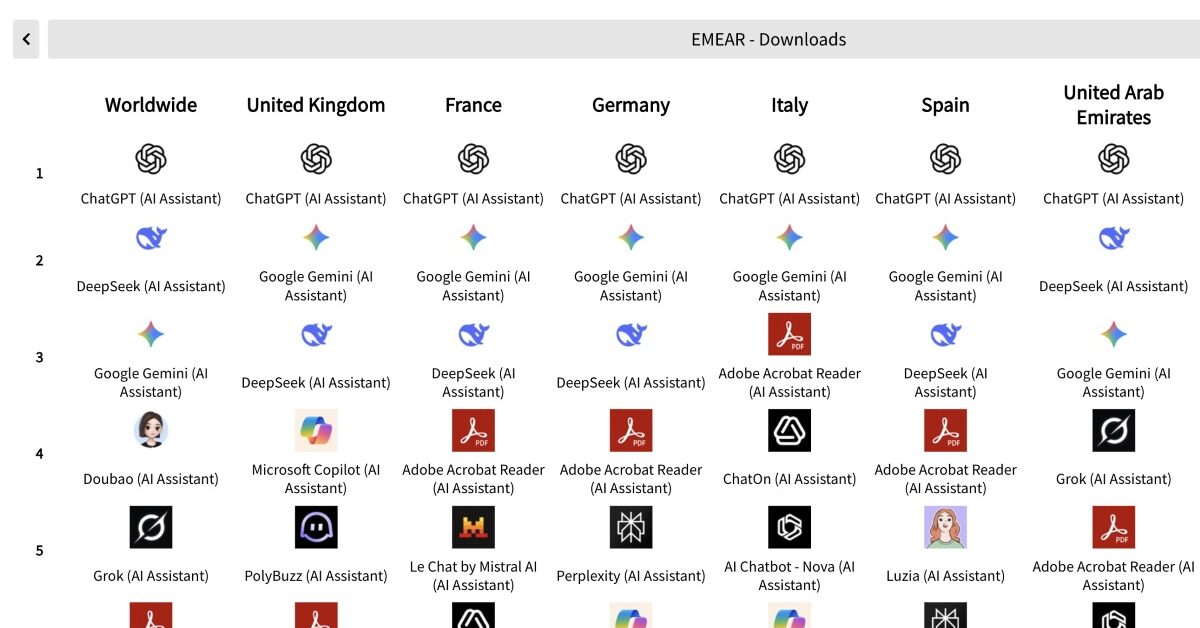Click the United Kingdom column heading
Screen dimensions: 1200x628
pyautogui.click(x=316, y=105)
